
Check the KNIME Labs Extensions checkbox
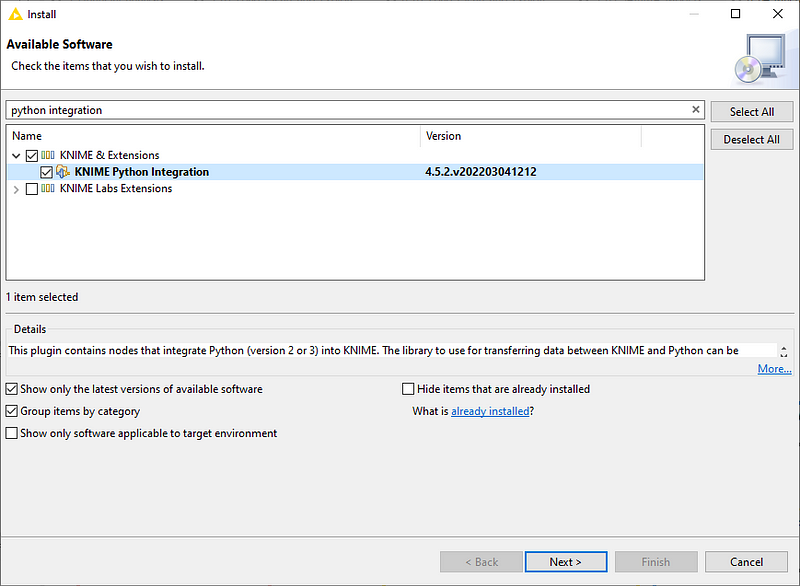pyautogui.click(x=32, y=189)
